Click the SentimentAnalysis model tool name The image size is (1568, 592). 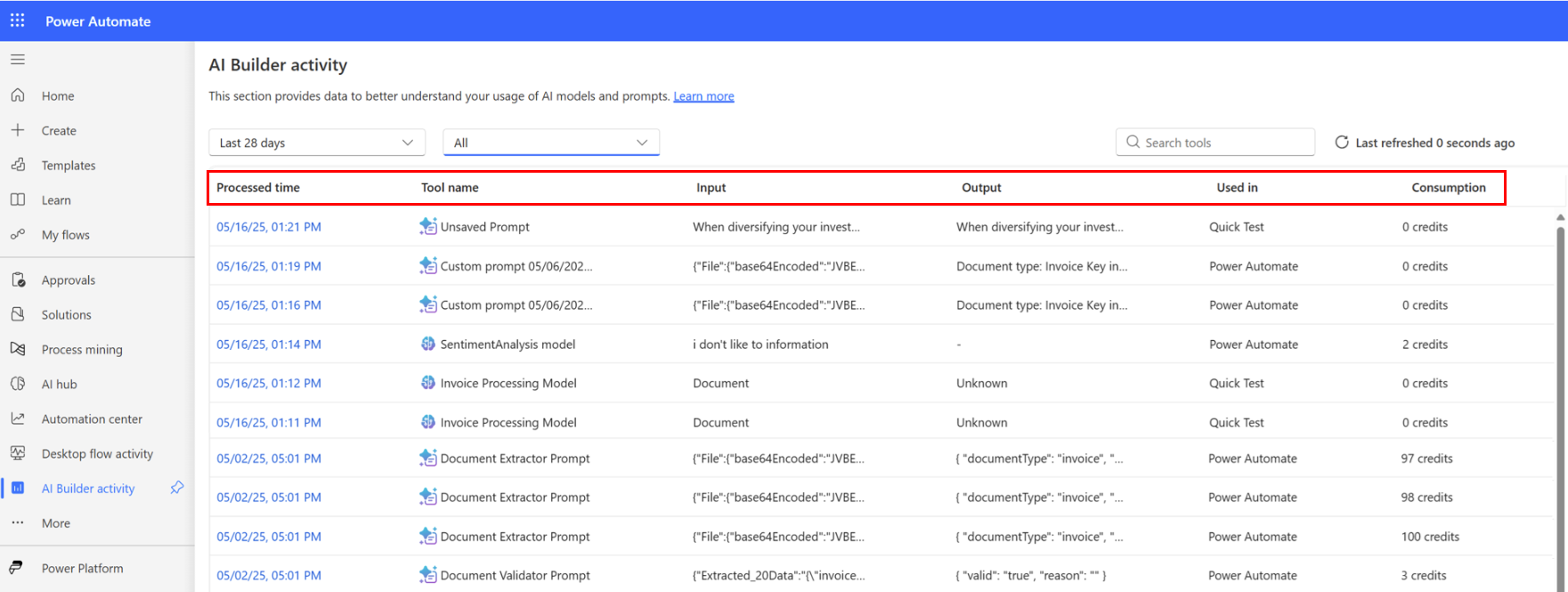pyautogui.click(x=508, y=345)
